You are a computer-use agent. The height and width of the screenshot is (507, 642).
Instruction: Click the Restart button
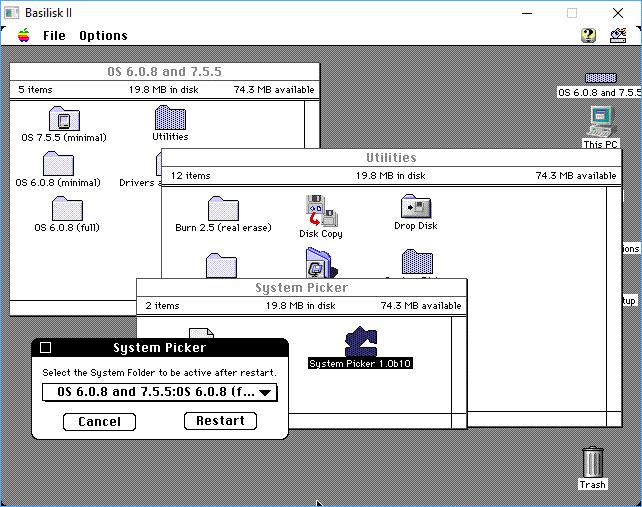tap(220, 421)
